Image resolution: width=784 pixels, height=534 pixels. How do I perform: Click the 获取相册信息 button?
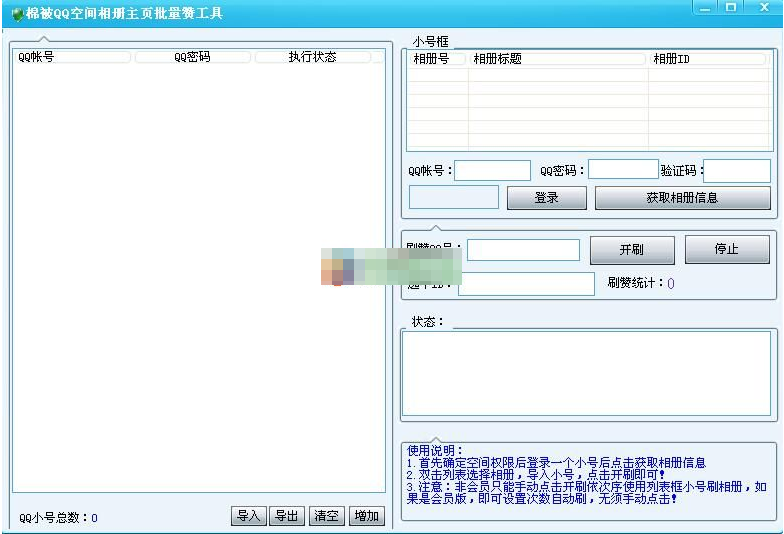pos(682,198)
